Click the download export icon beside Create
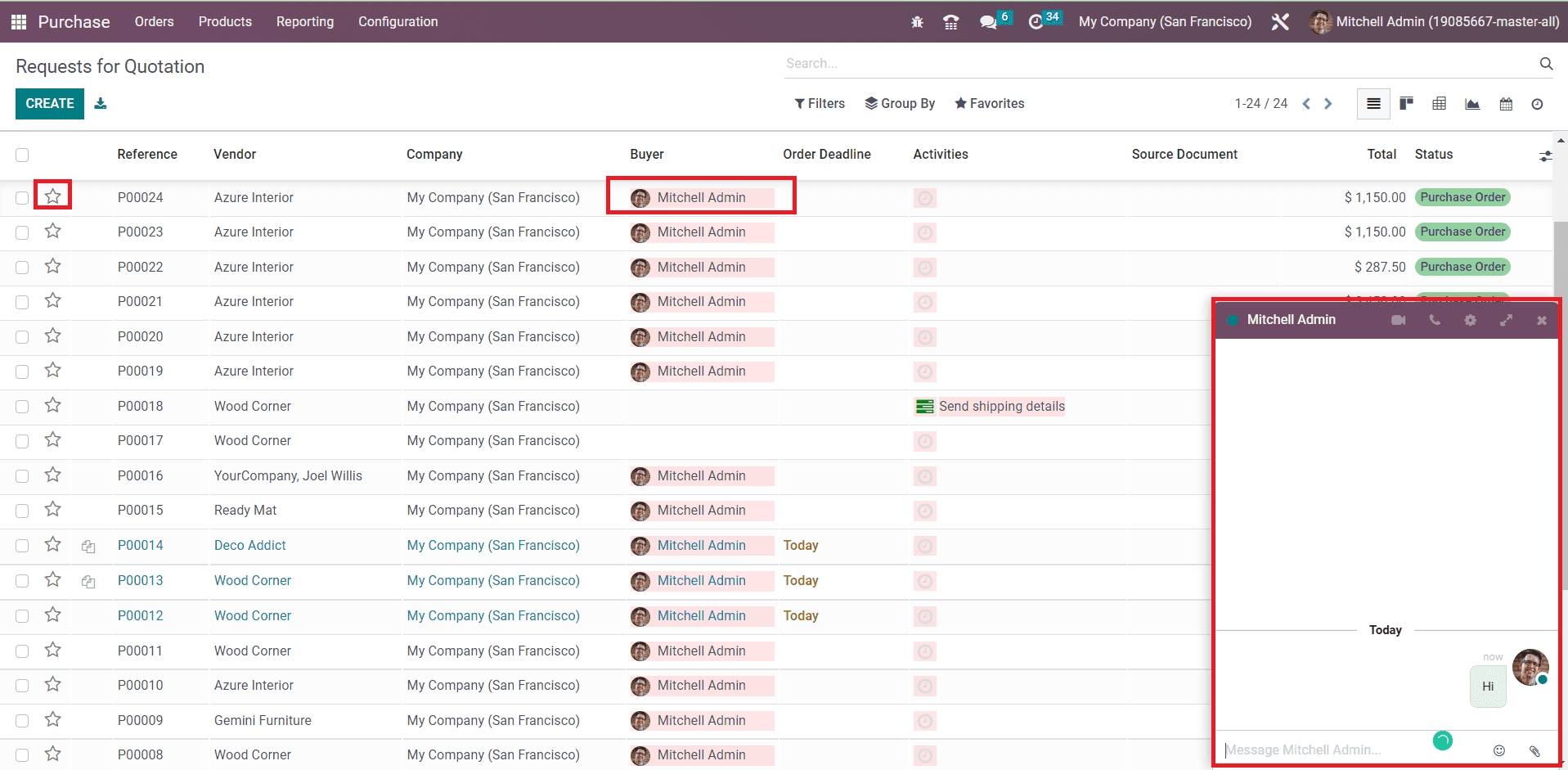This screenshot has width=1568, height=770. pyautogui.click(x=101, y=103)
